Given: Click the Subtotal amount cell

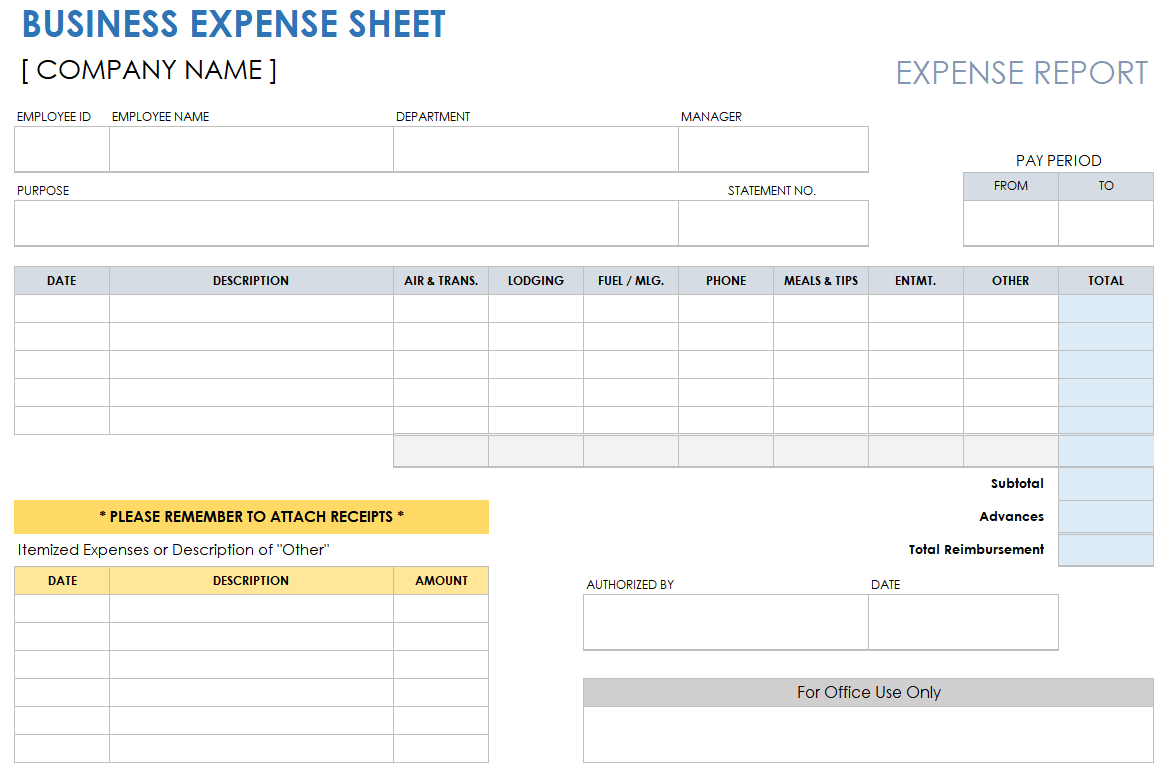Looking at the screenshot, I should coord(1105,483).
